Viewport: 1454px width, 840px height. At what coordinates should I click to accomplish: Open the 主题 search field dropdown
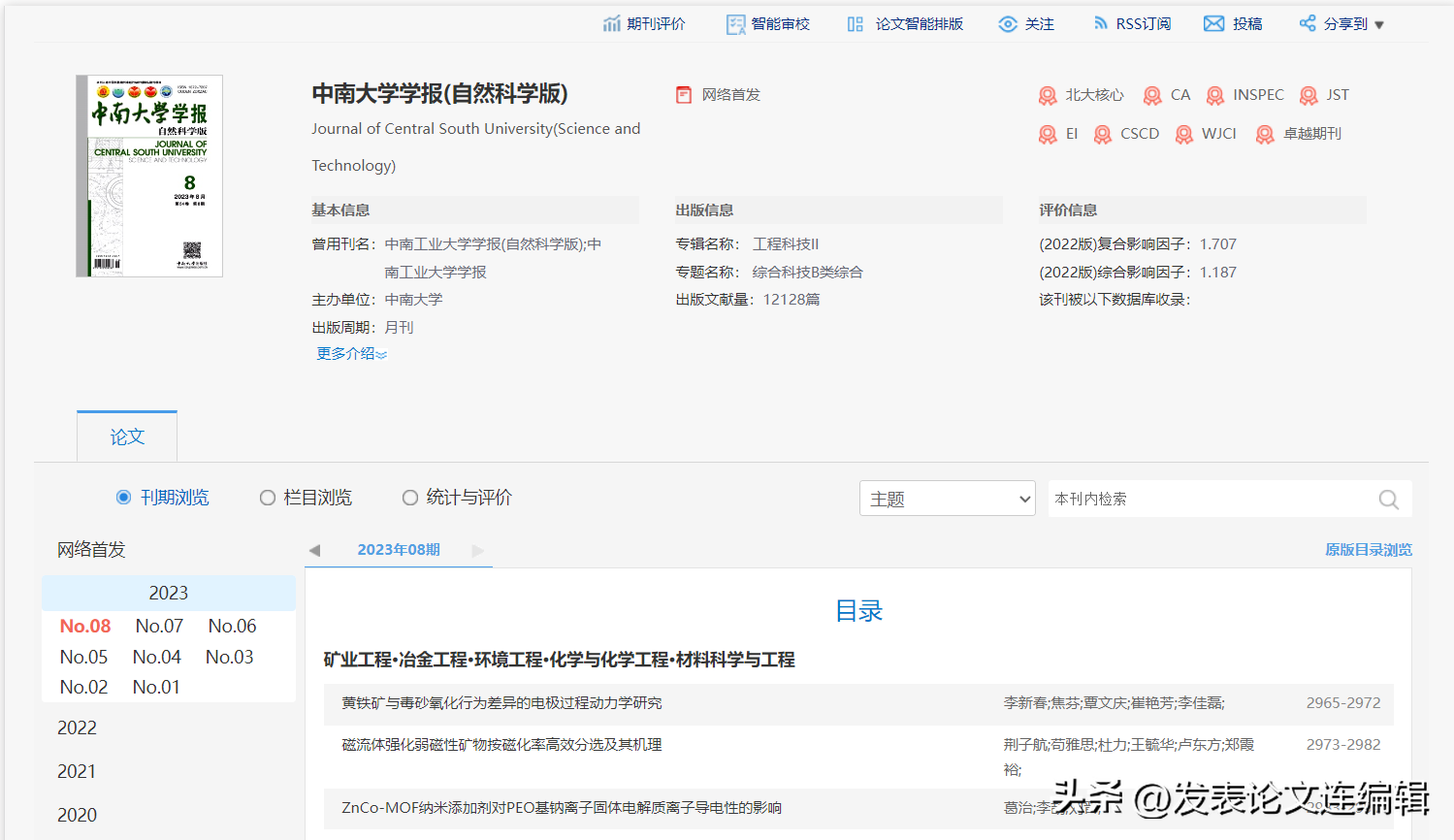click(948, 499)
